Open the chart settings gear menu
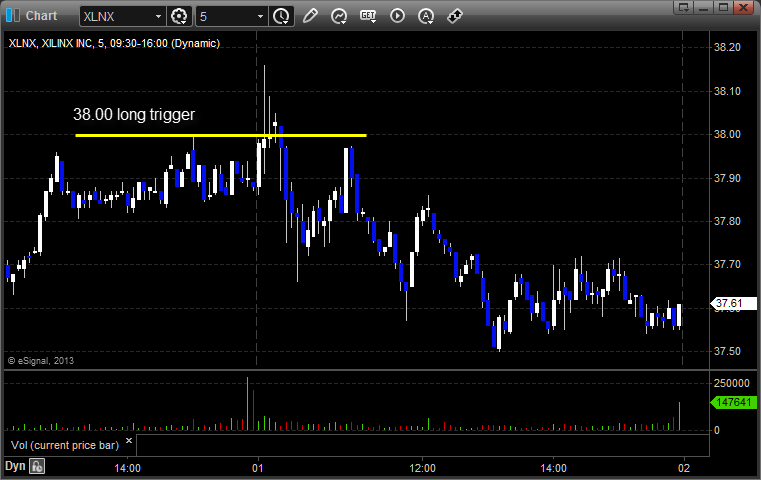 (x=179, y=17)
